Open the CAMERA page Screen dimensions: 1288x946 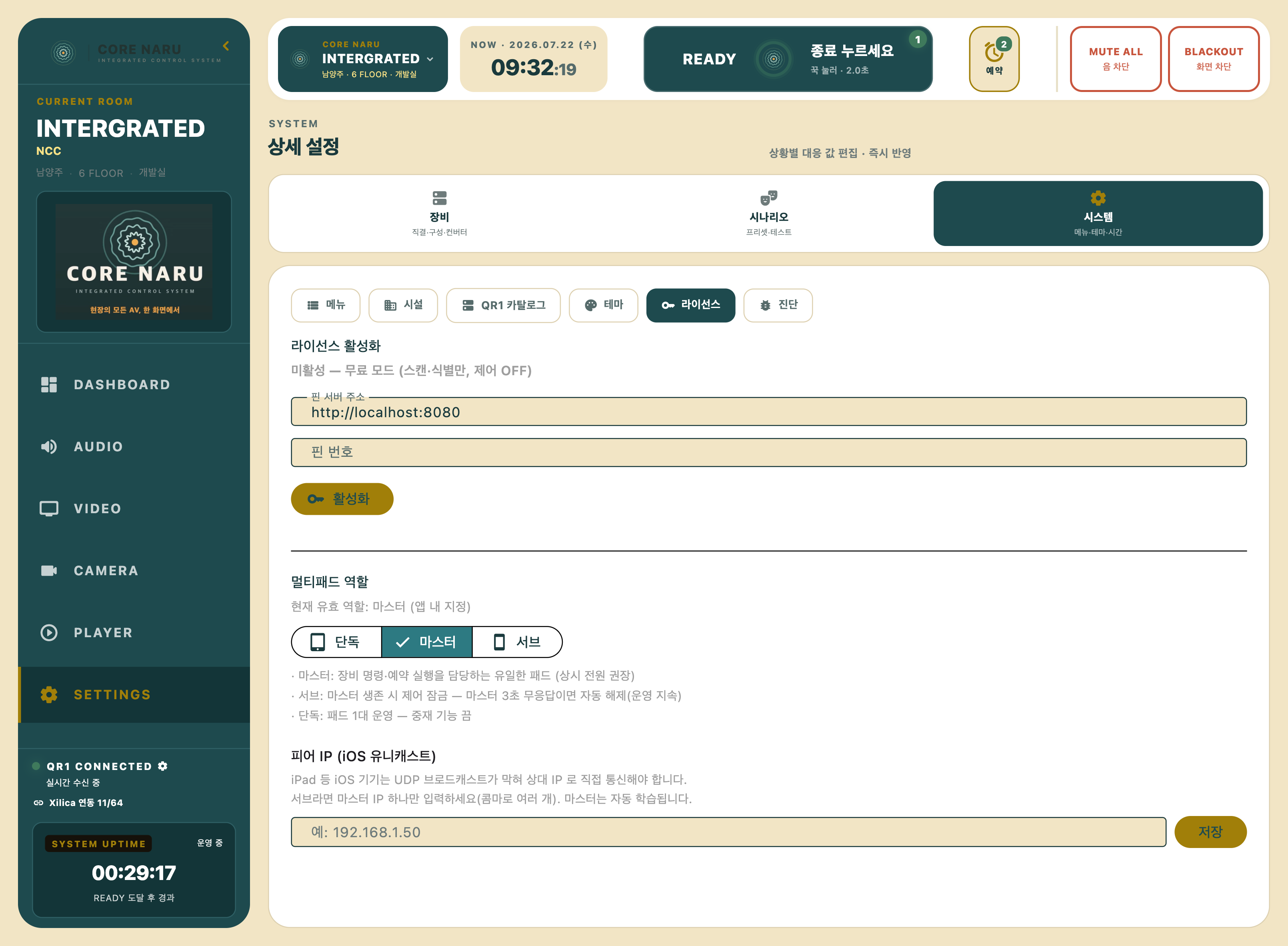[x=134, y=570]
